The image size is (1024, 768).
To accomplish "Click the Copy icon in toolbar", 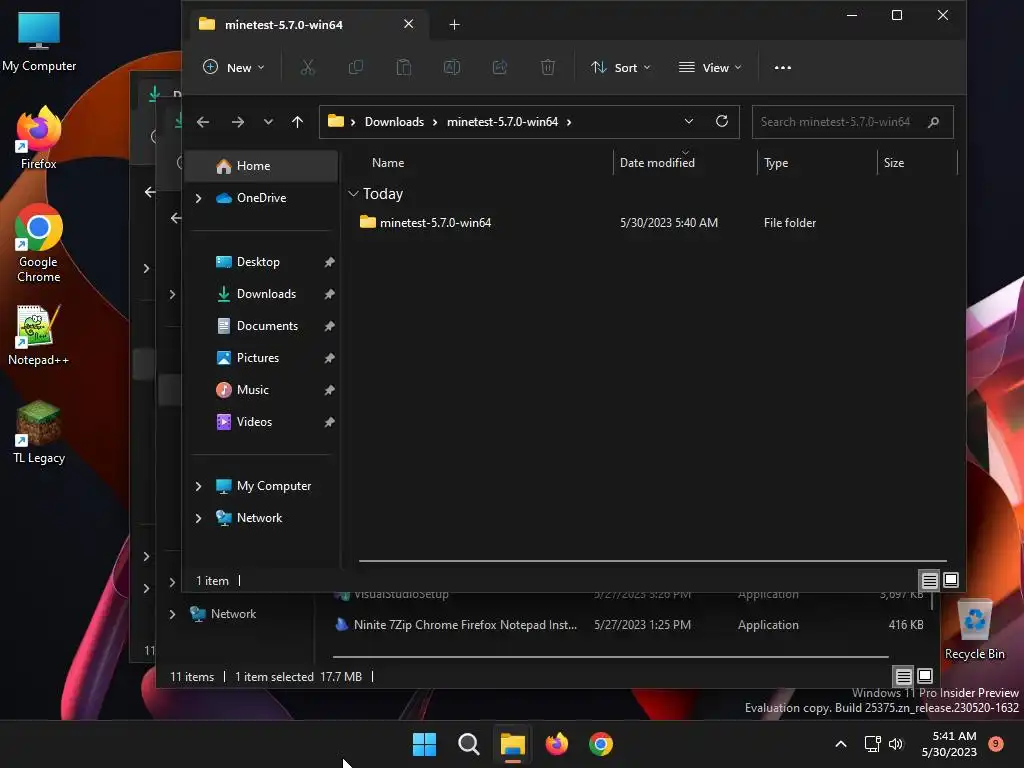I will click(x=356, y=67).
